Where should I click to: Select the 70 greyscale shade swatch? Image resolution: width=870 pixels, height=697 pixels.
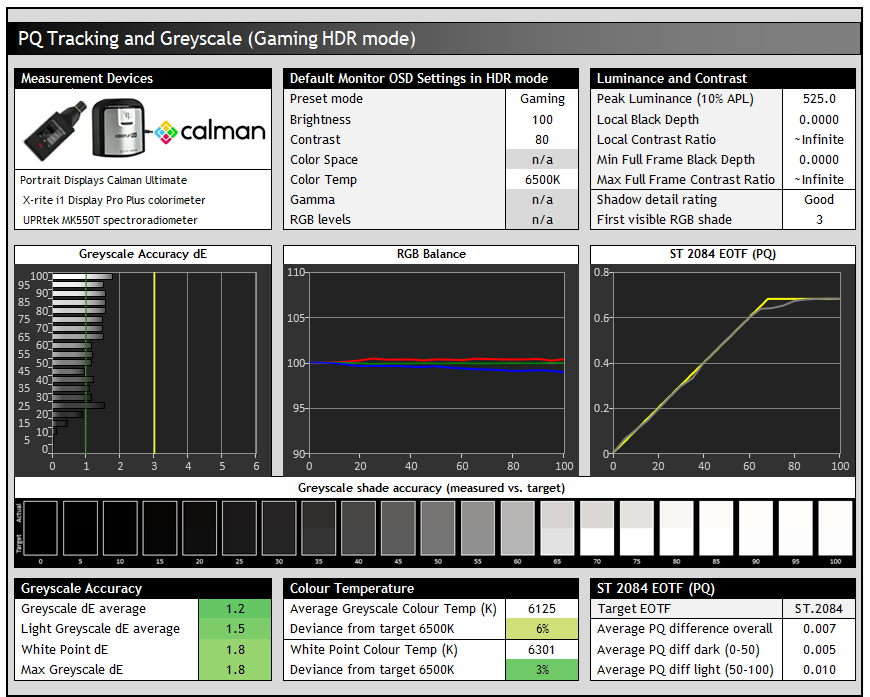coord(597,529)
